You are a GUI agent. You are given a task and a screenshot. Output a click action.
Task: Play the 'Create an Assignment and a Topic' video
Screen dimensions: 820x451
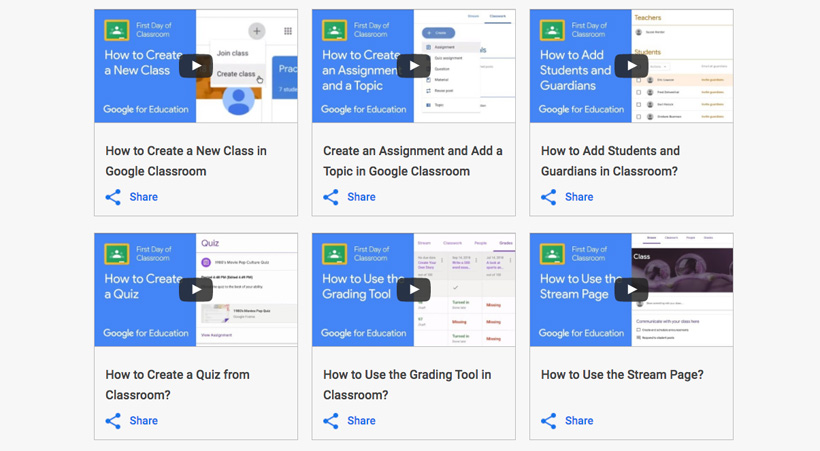click(x=413, y=66)
